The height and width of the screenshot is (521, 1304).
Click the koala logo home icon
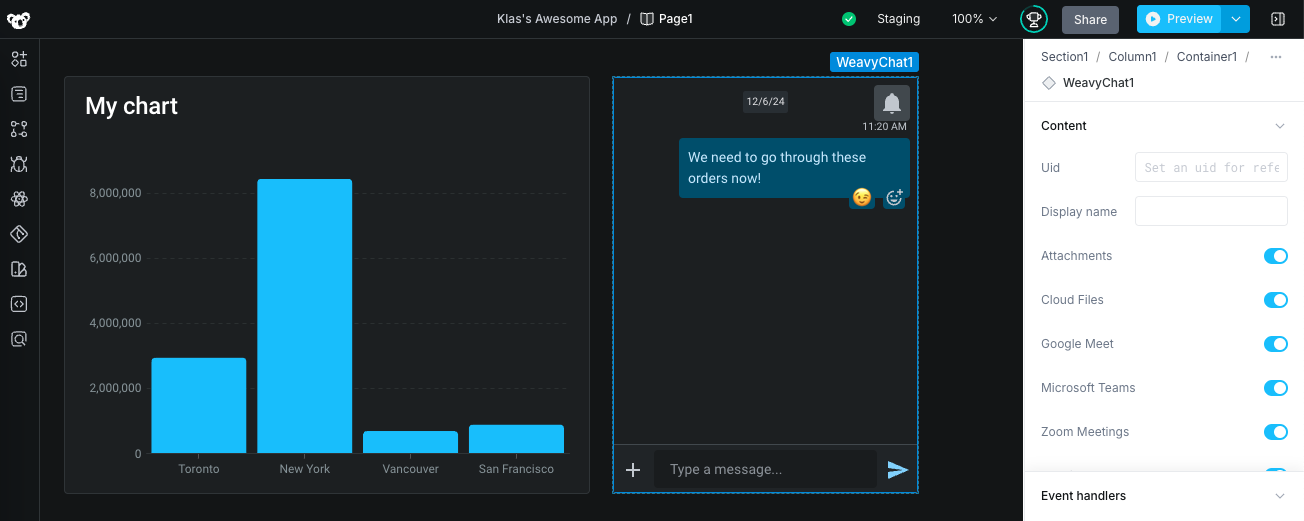click(x=19, y=19)
